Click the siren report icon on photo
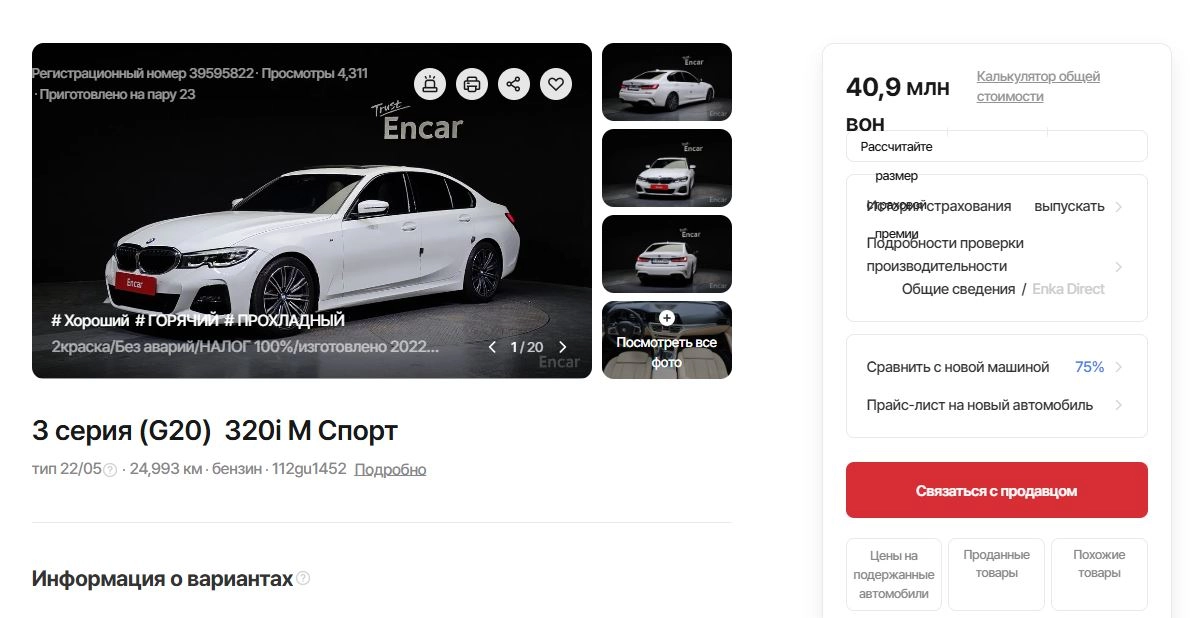 tap(430, 84)
